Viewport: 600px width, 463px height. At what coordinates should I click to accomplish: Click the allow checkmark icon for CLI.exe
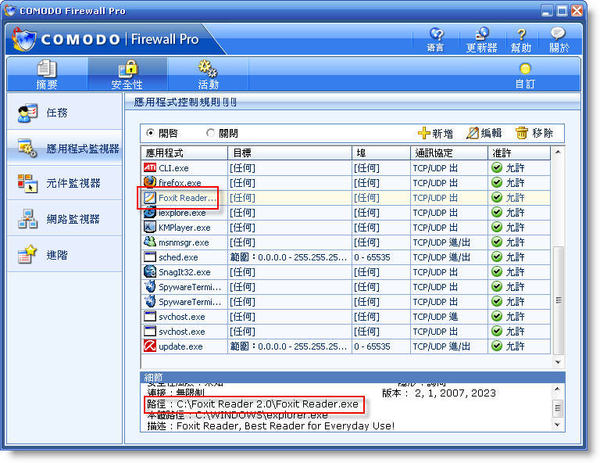click(x=497, y=168)
